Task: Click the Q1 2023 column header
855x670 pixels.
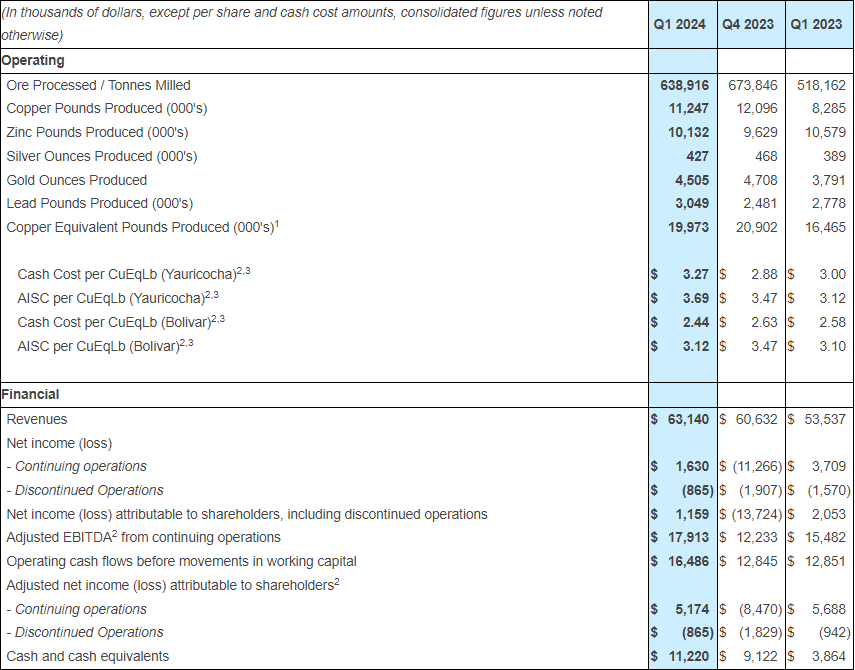Action: pyautogui.click(x=816, y=24)
